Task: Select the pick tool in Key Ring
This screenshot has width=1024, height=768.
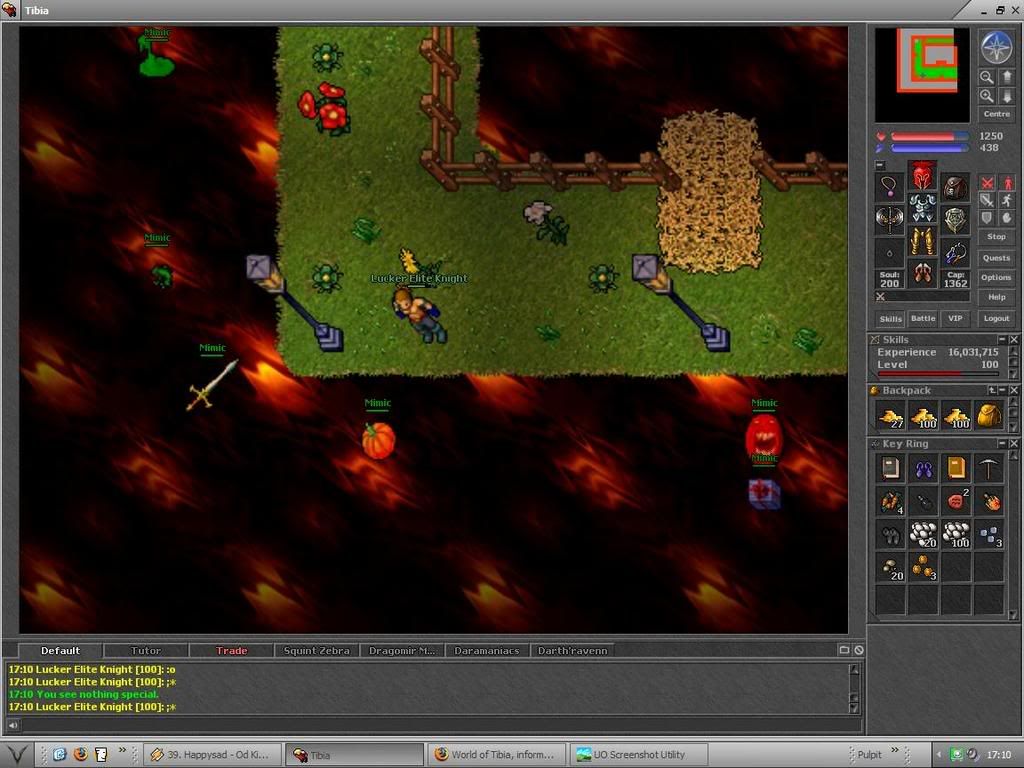Action: (x=989, y=468)
